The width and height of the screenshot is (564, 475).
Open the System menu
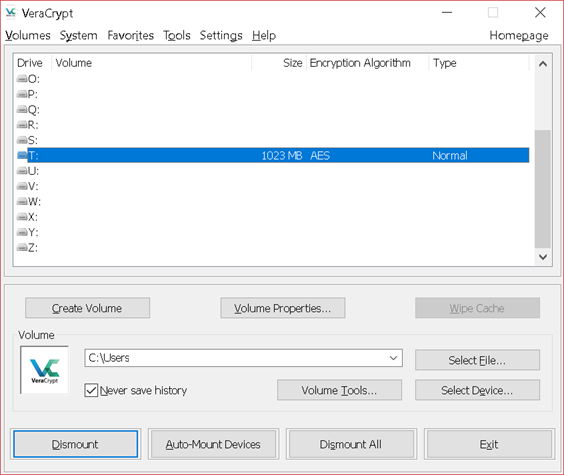(78, 36)
